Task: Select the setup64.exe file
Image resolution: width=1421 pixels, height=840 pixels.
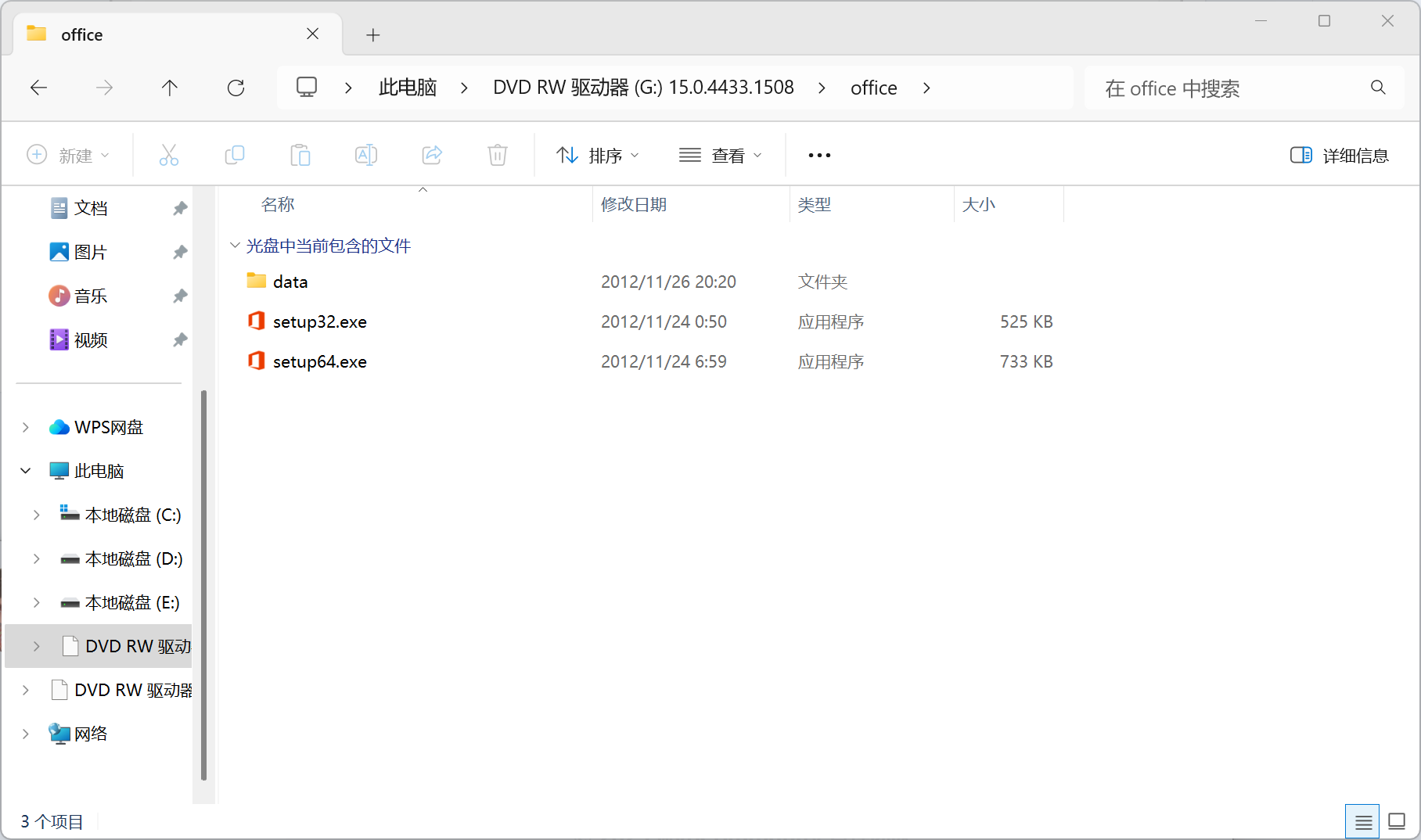Action: [x=319, y=361]
